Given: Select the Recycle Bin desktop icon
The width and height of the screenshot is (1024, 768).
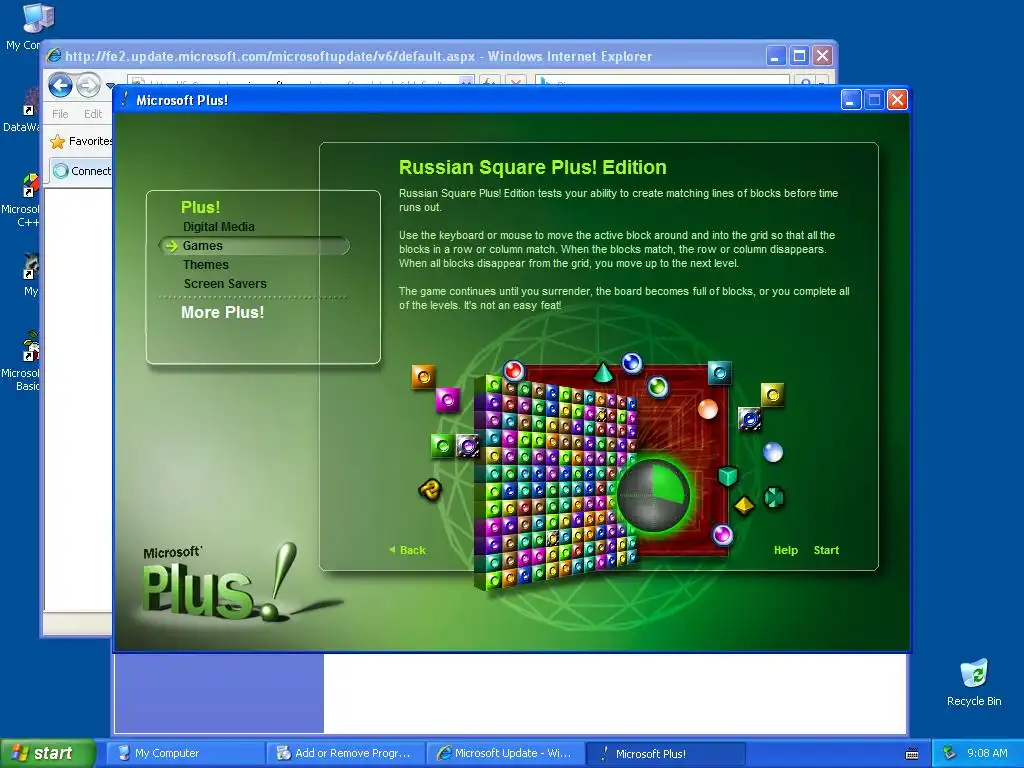Looking at the screenshot, I should (x=974, y=683).
